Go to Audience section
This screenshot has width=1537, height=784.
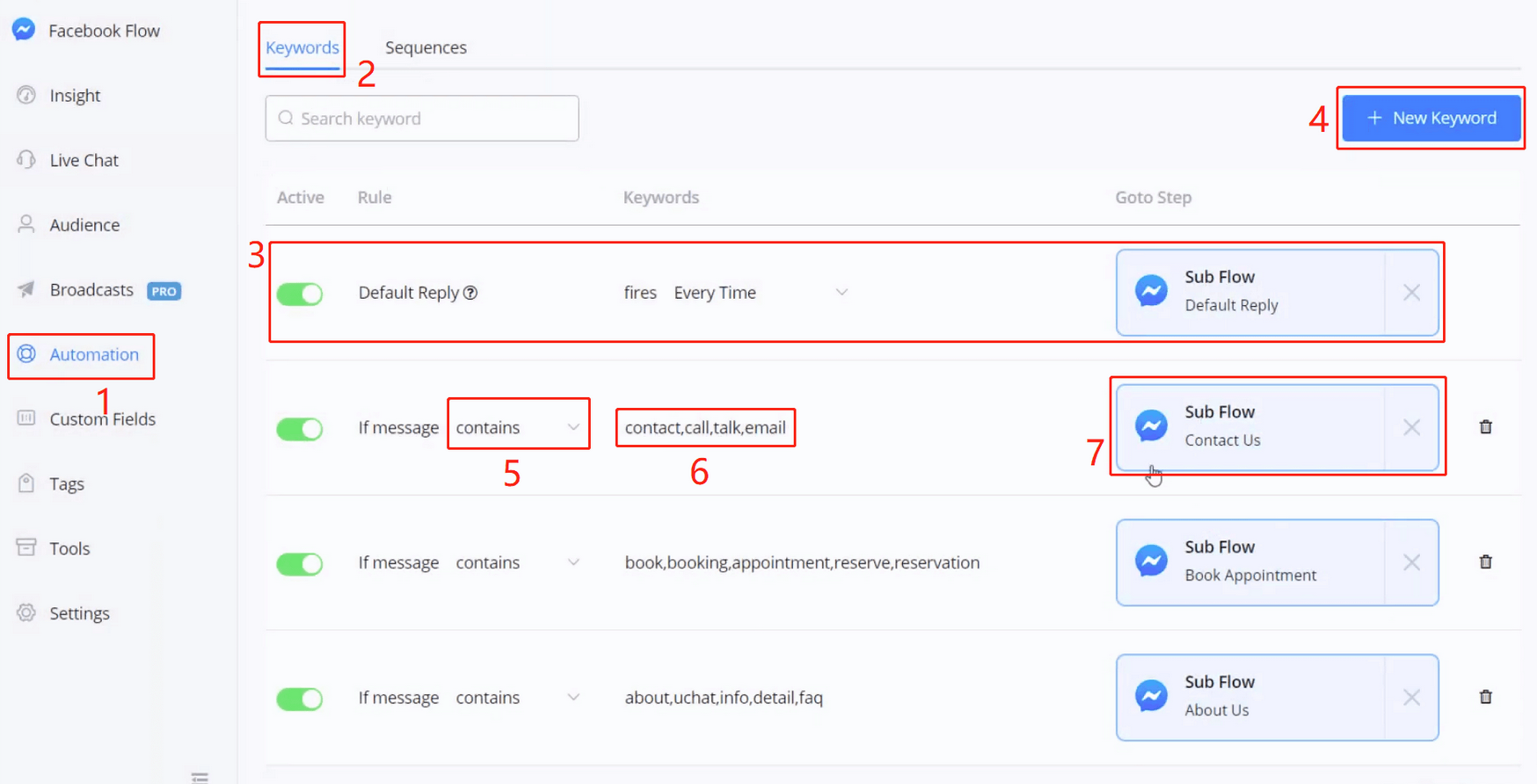[84, 225]
